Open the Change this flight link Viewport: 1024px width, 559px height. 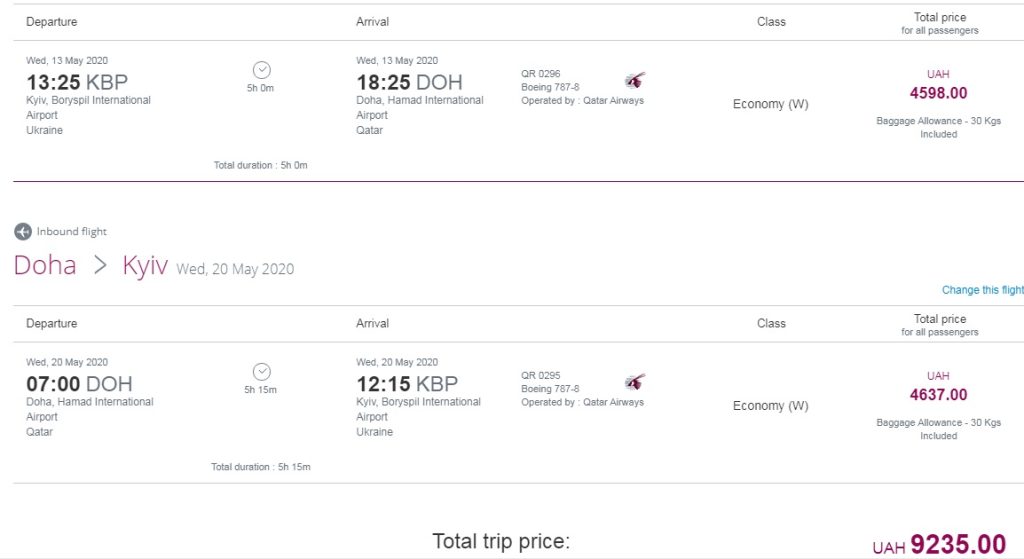click(982, 290)
